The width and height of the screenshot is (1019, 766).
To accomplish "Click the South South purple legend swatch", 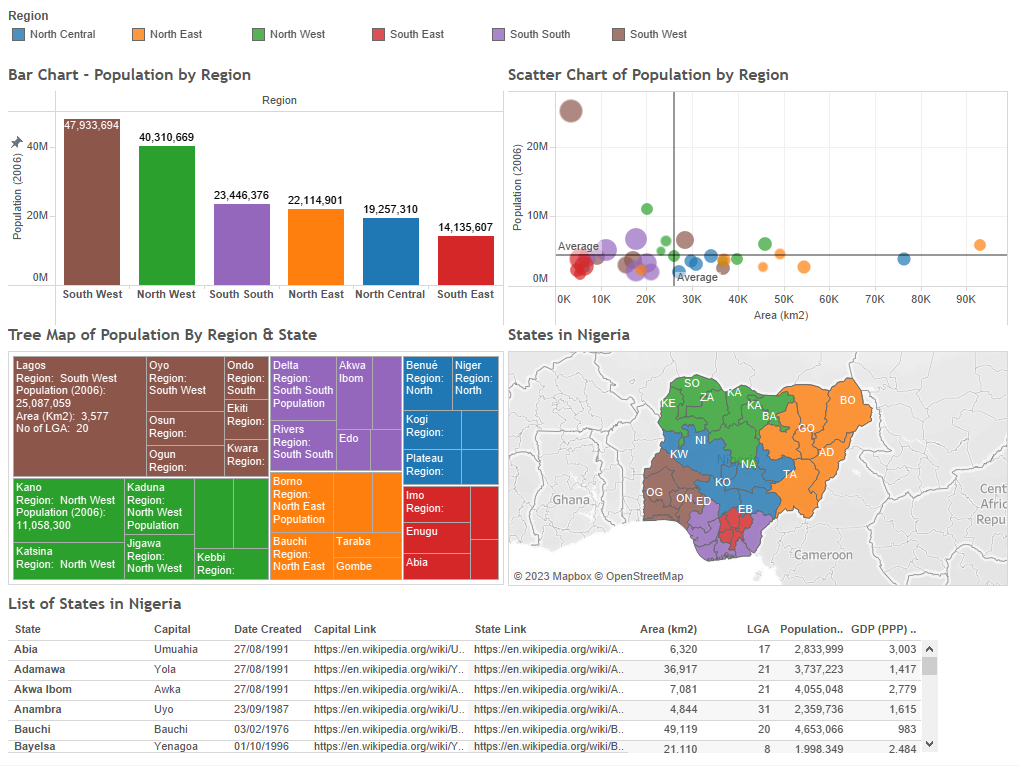I will coord(499,34).
